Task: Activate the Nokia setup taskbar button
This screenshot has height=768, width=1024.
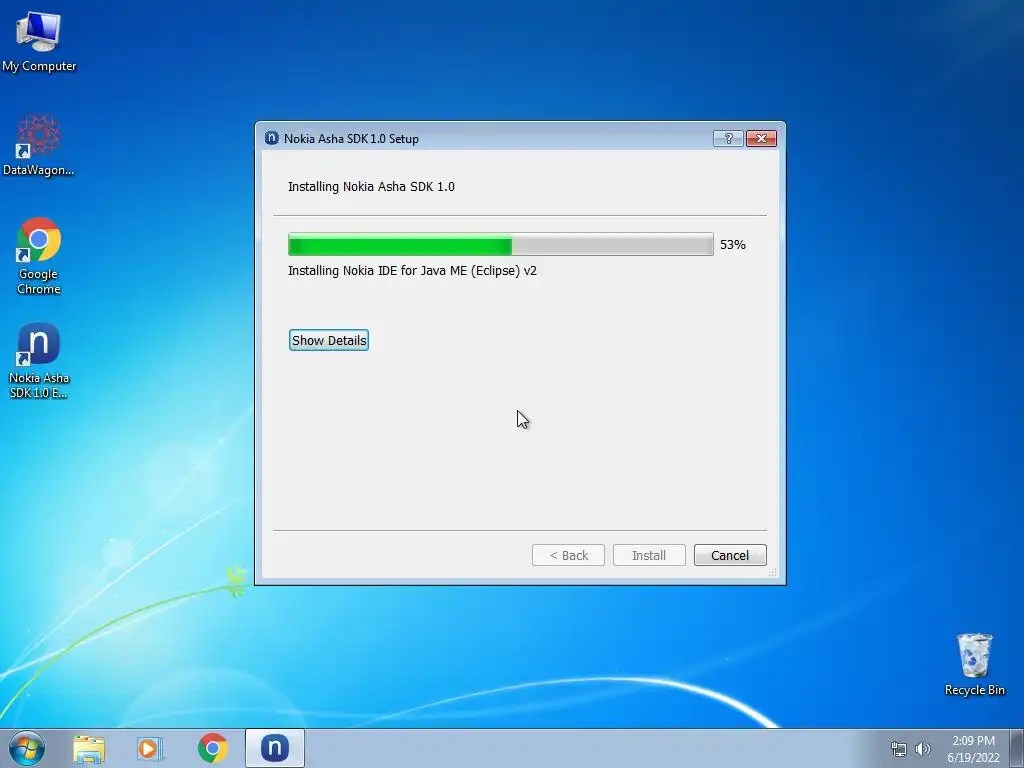Action: click(275, 748)
